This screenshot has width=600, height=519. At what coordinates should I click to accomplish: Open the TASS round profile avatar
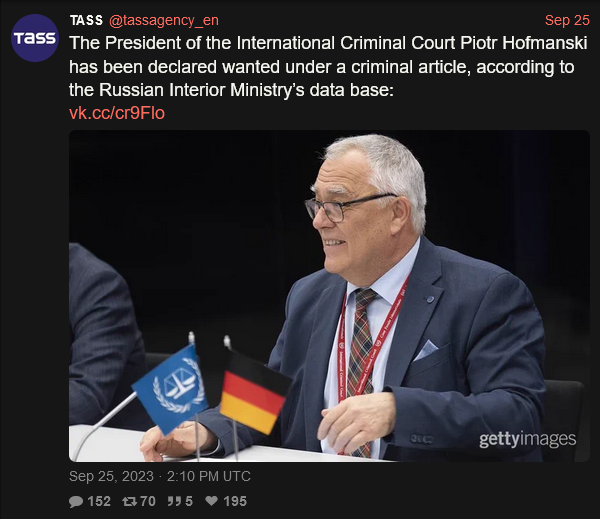click(x=35, y=38)
